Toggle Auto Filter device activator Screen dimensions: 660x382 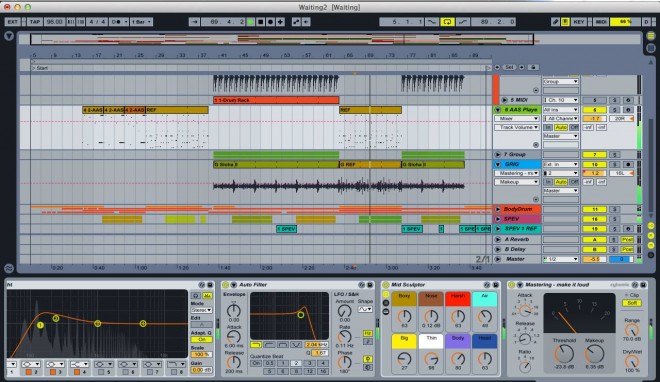click(225, 285)
